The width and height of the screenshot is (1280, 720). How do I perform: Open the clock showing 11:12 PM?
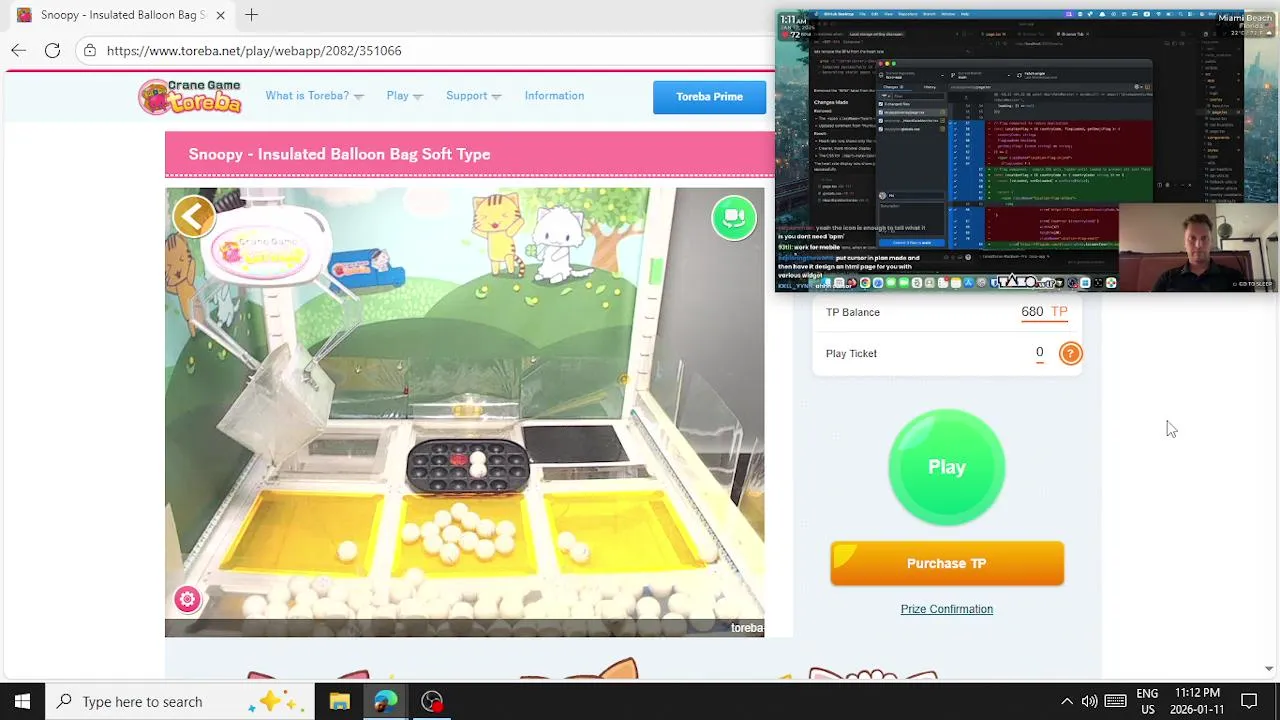[x=1197, y=701]
